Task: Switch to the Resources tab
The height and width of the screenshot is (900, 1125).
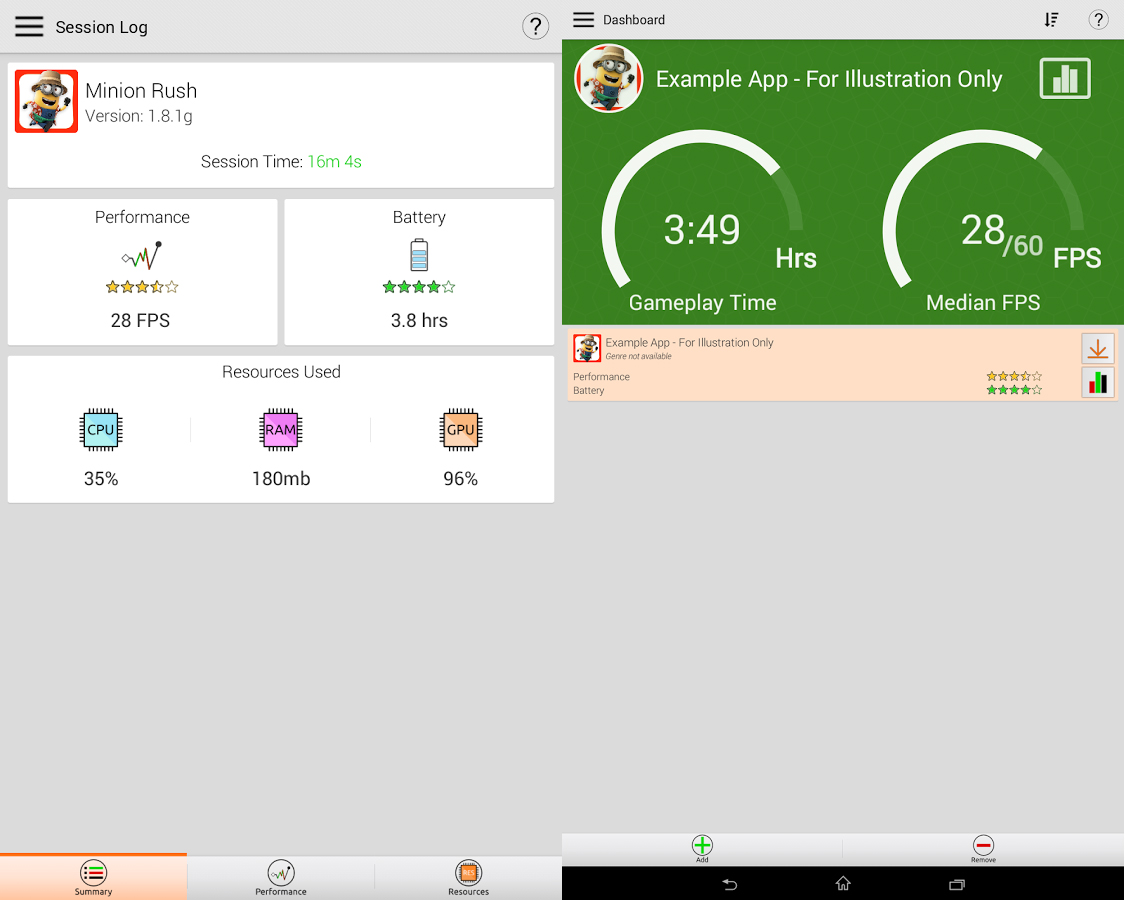Action: 468,877
